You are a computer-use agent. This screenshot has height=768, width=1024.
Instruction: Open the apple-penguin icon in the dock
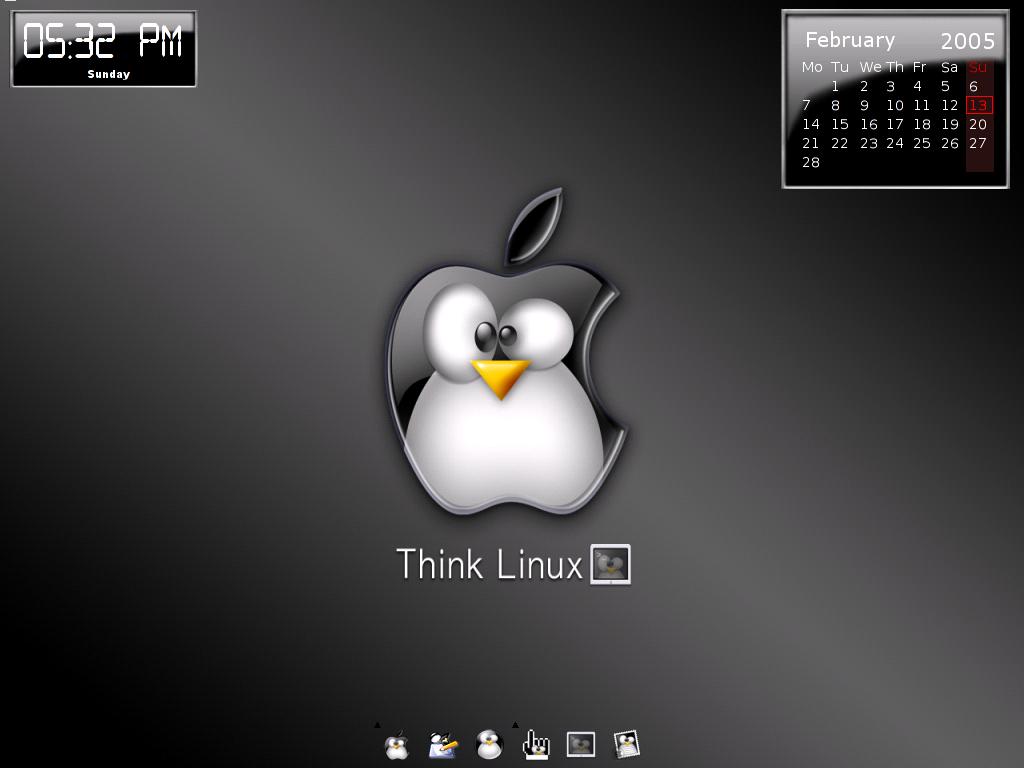coord(396,745)
